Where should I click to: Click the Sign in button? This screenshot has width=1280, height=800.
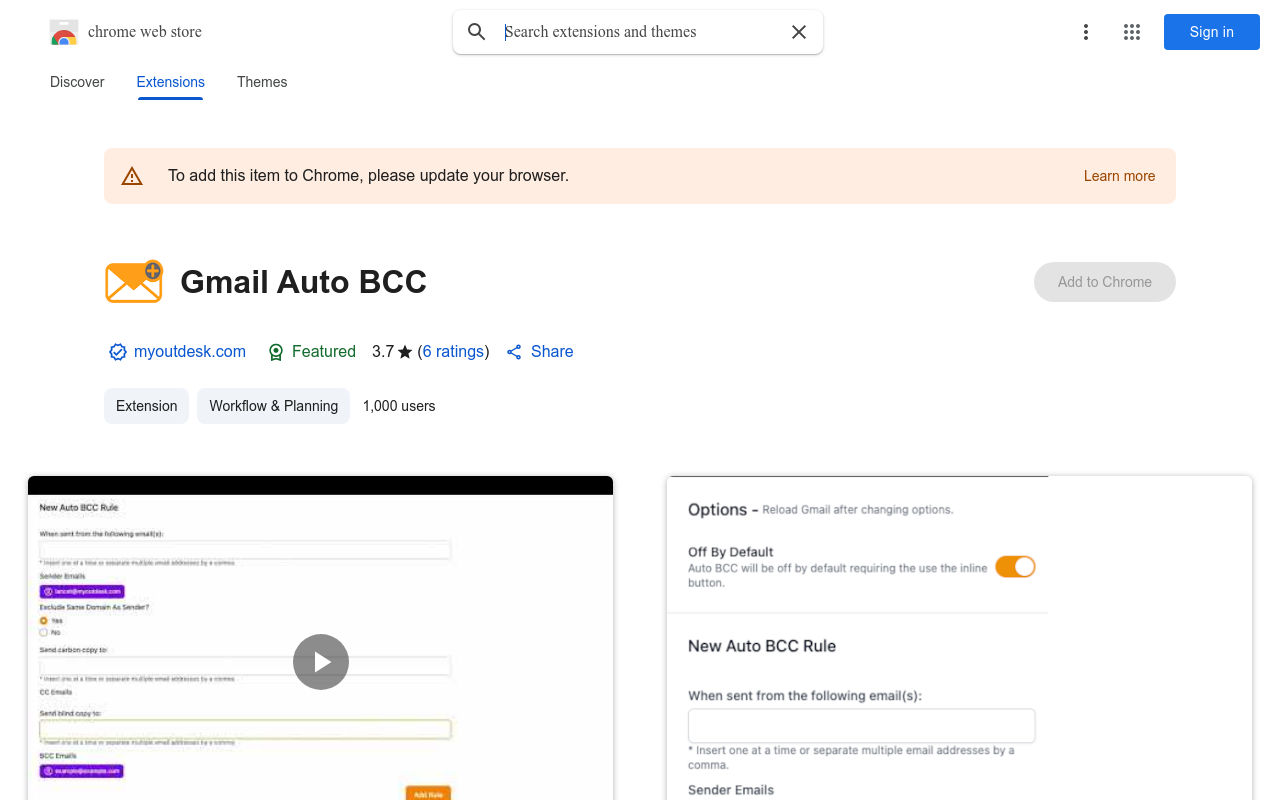point(1212,32)
